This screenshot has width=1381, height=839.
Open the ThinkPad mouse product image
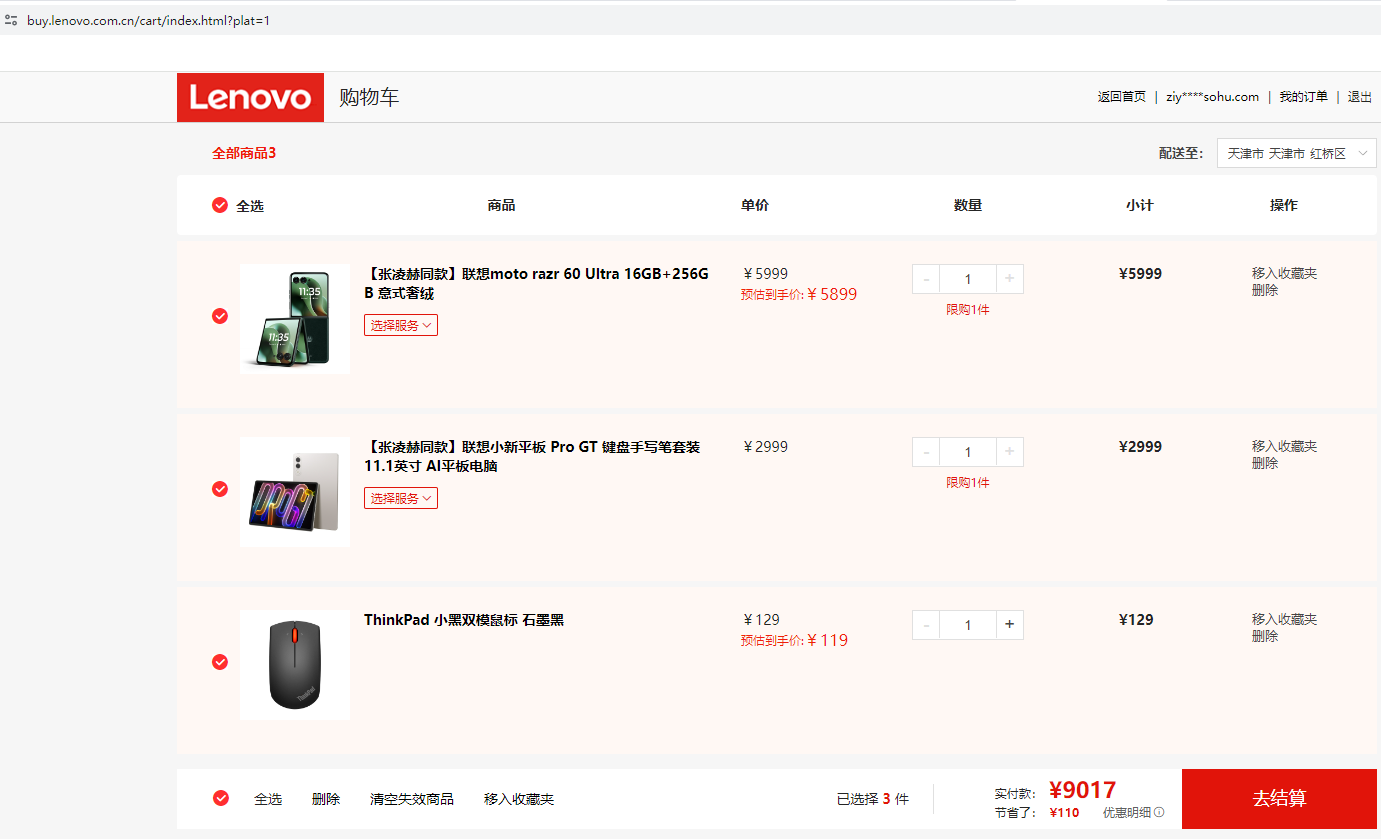click(x=295, y=664)
